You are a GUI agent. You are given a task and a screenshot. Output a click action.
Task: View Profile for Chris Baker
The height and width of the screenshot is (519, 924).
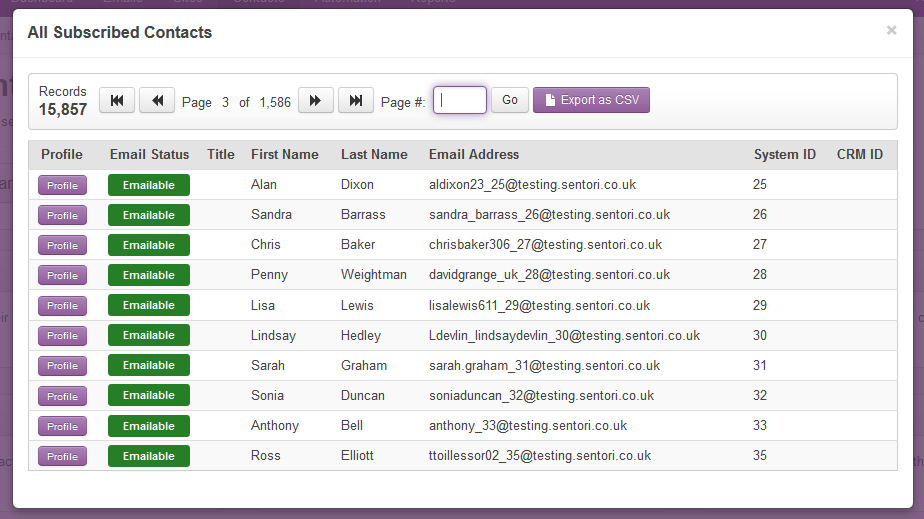coord(62,245)
